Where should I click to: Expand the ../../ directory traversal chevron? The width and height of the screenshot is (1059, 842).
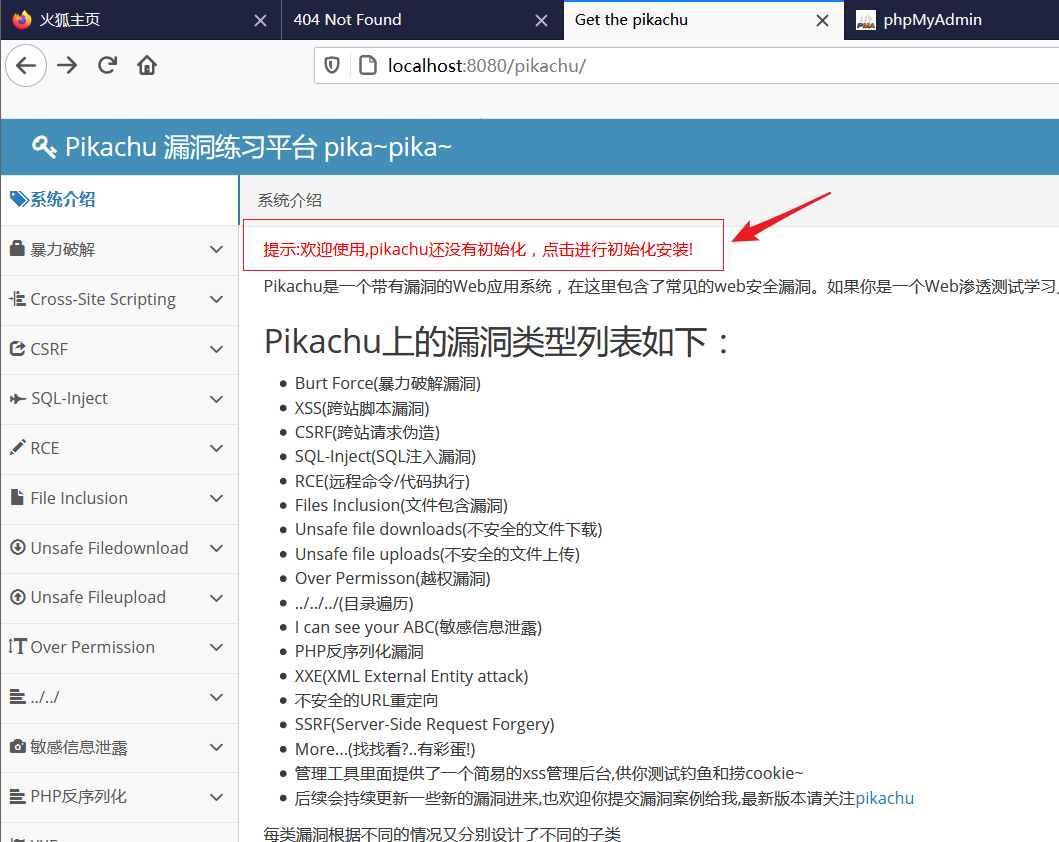pyautogui.click(x=216, y=698)
